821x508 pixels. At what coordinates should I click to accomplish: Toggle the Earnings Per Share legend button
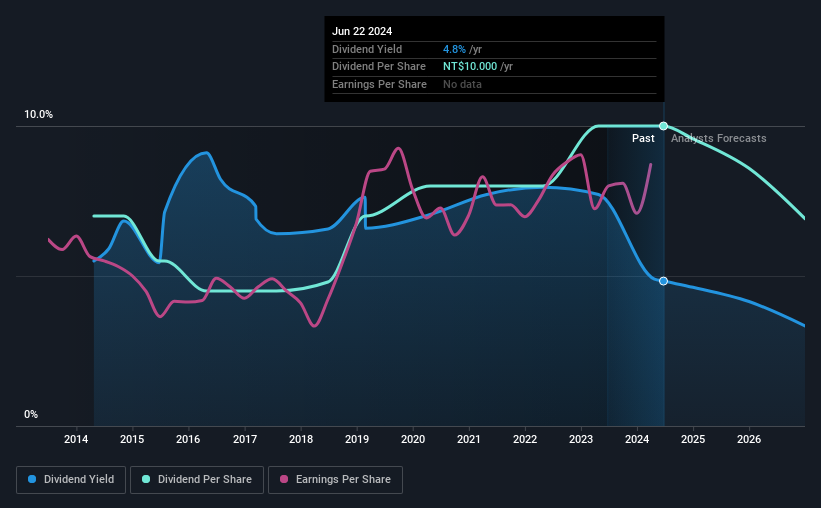tap(335, 480)
